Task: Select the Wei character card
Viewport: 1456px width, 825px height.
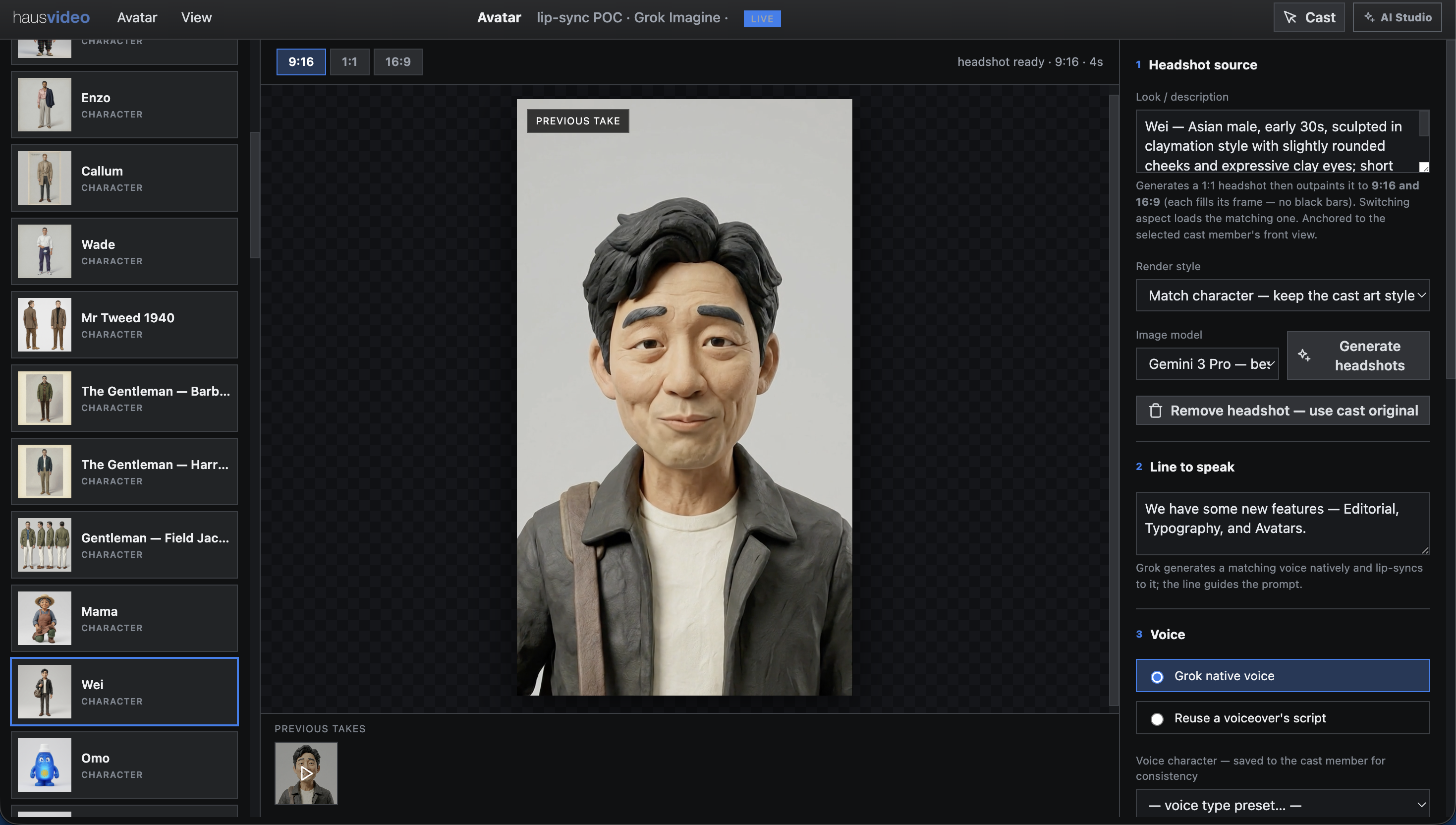Action: point(124,691)
